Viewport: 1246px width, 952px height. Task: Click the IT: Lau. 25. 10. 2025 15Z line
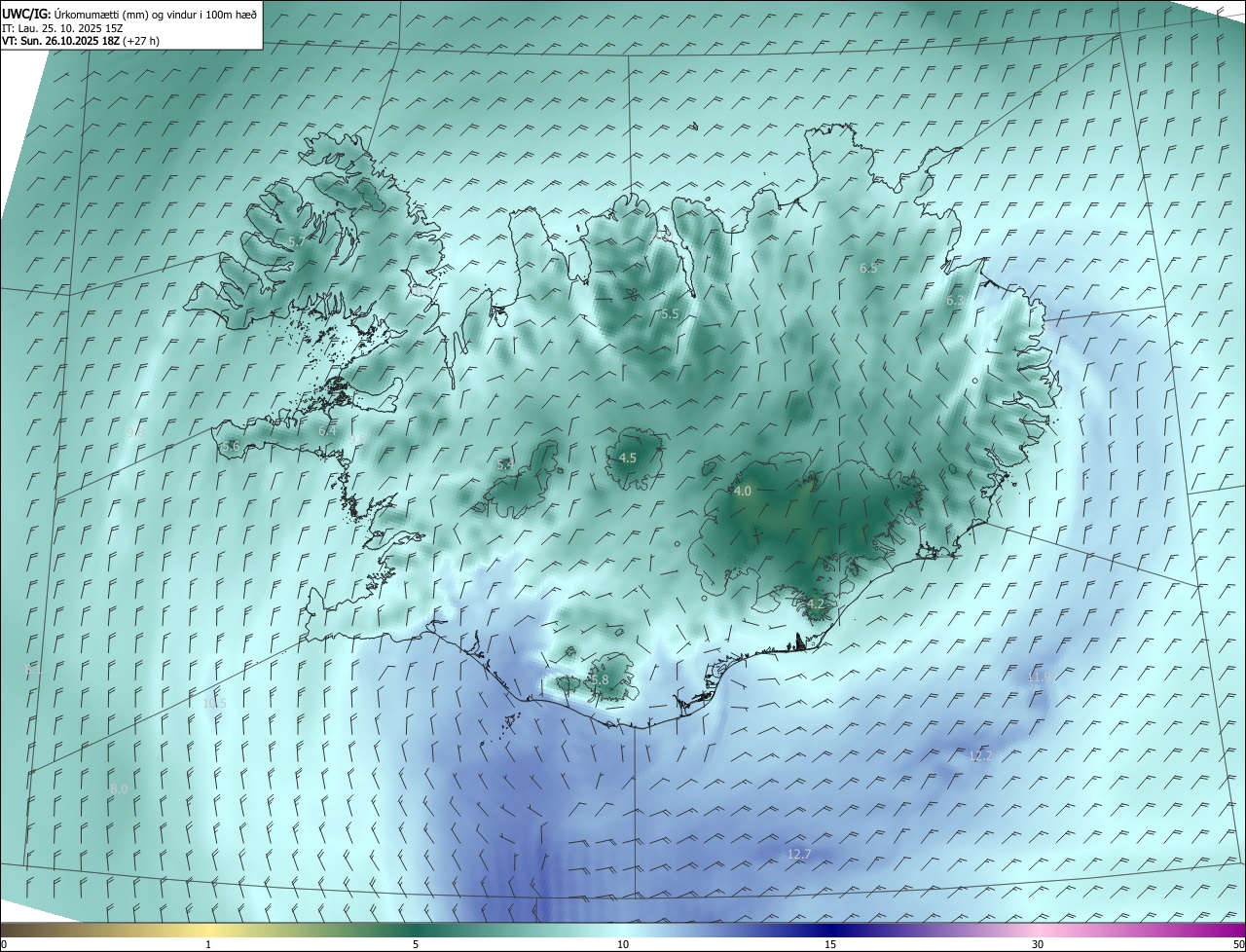63,27
